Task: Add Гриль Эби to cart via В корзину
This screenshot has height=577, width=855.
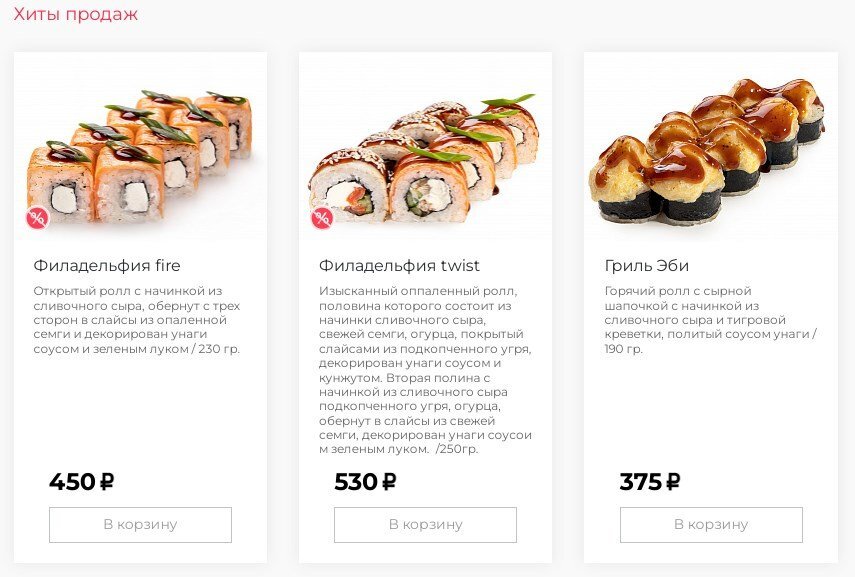Action: pyautogui.click(x=711, y=525)
